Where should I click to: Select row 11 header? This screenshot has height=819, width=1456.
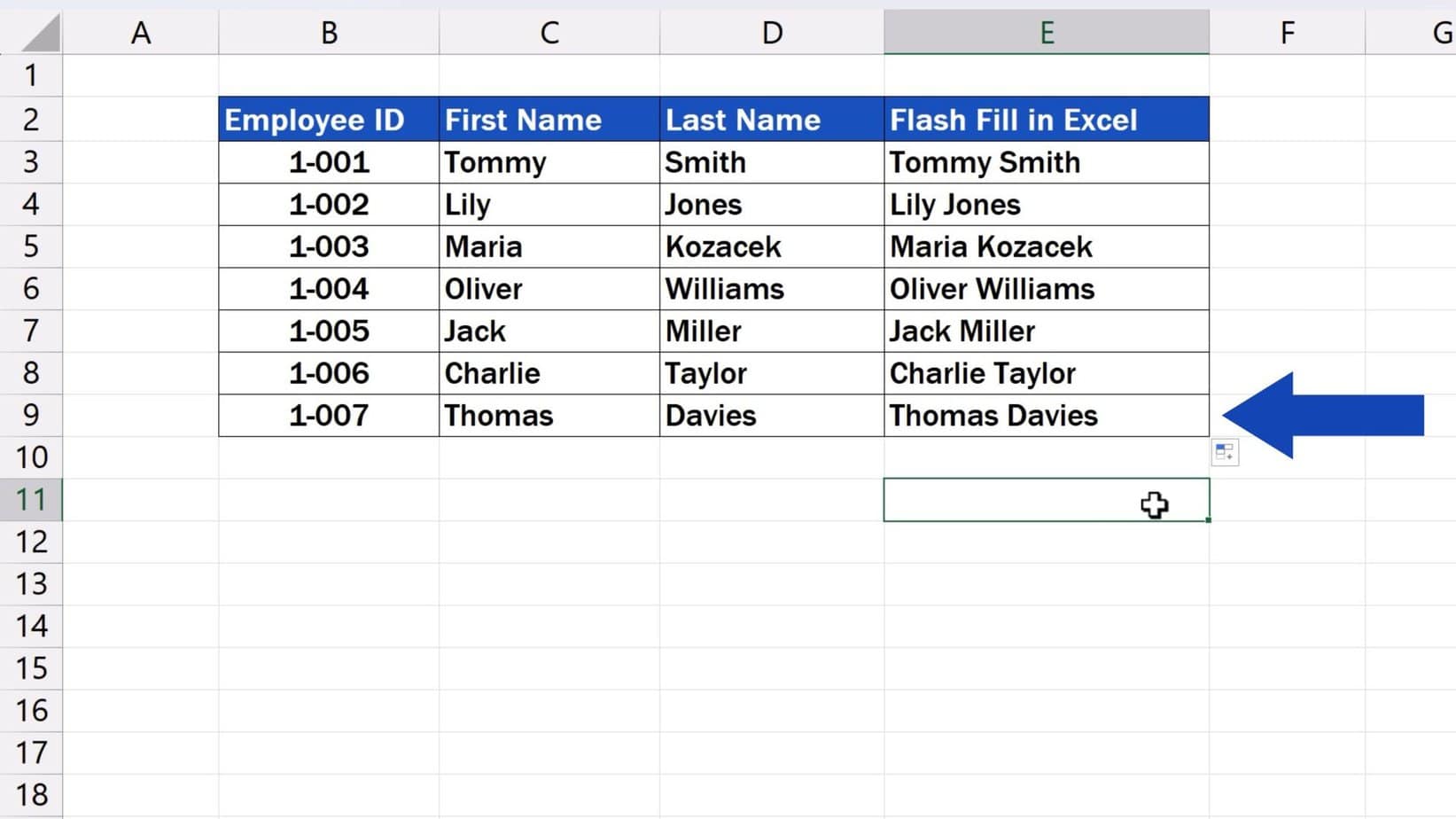click(31, 500)
